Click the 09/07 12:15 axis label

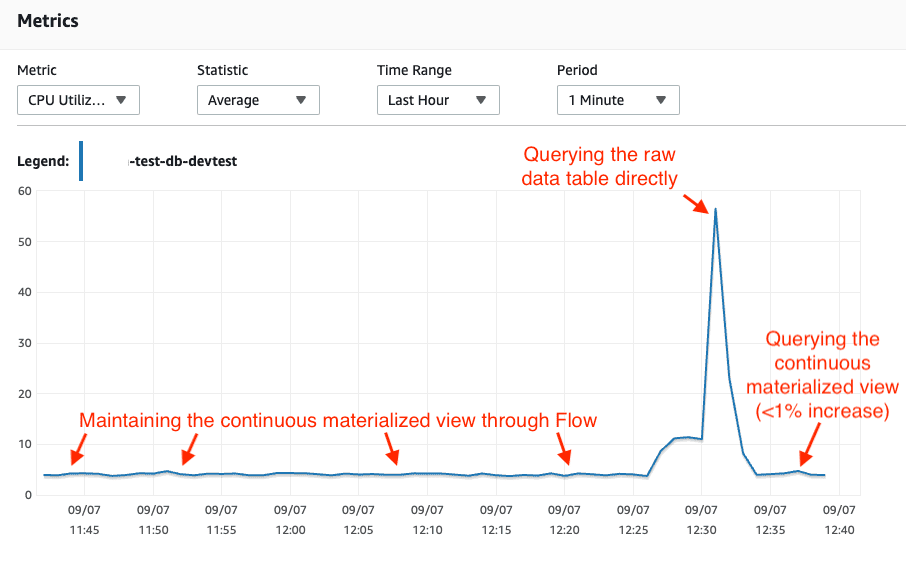pos(496,520)
